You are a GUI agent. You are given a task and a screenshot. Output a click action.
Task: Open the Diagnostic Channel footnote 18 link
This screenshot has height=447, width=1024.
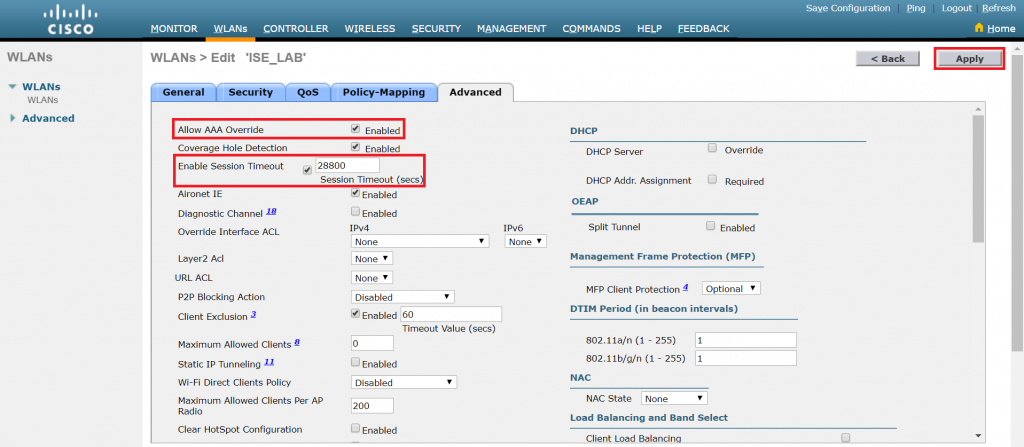click(271, 212)
